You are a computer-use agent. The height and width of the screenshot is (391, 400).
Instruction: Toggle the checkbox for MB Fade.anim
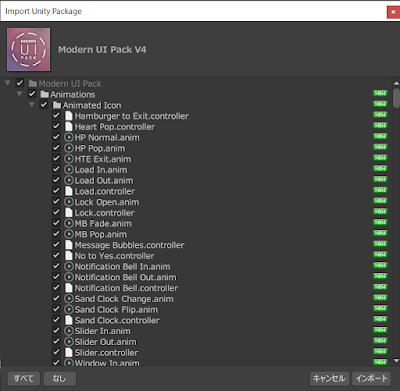(56, 223)
